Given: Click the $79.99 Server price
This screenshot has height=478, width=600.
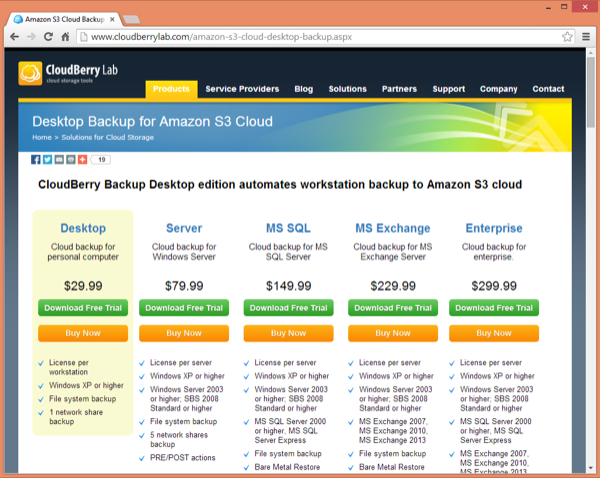Looking at the screenshot, I should click(184, 286).
